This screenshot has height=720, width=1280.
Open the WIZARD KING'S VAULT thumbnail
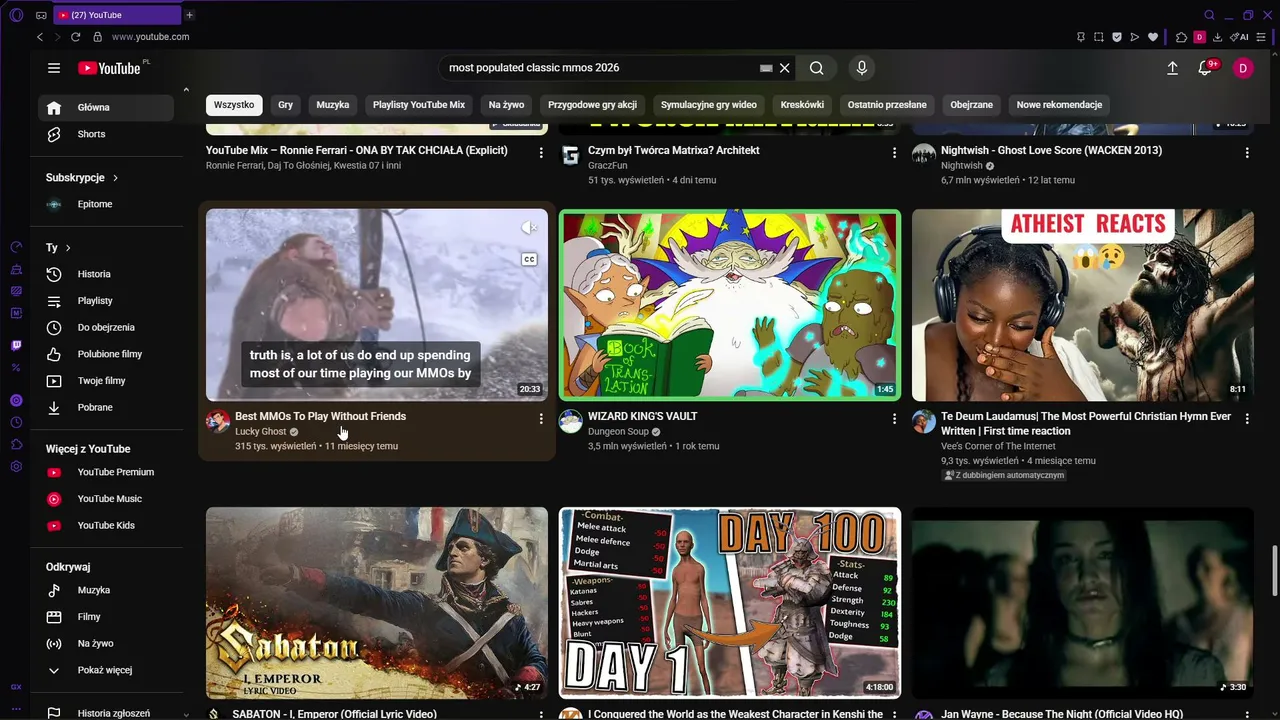coord(730,305)
